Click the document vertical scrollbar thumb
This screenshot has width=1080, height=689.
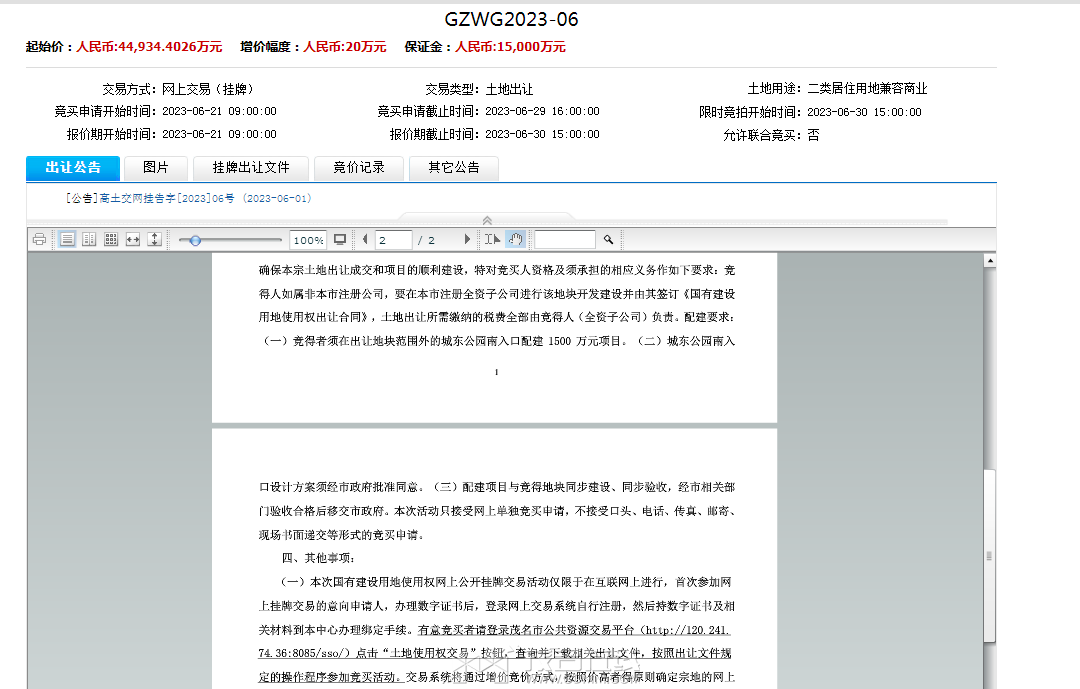pos(990,555)
